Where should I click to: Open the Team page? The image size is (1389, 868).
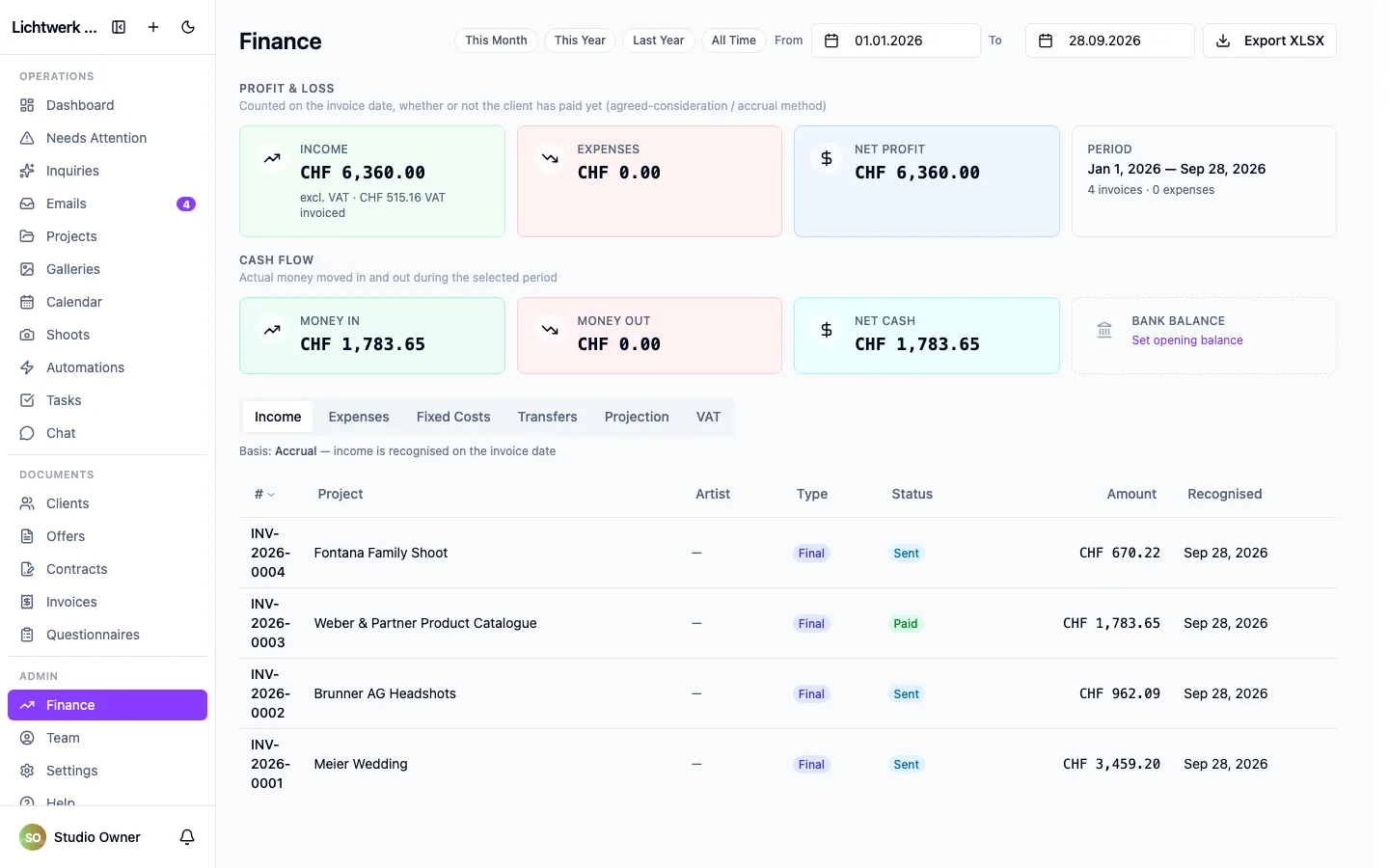107,738
